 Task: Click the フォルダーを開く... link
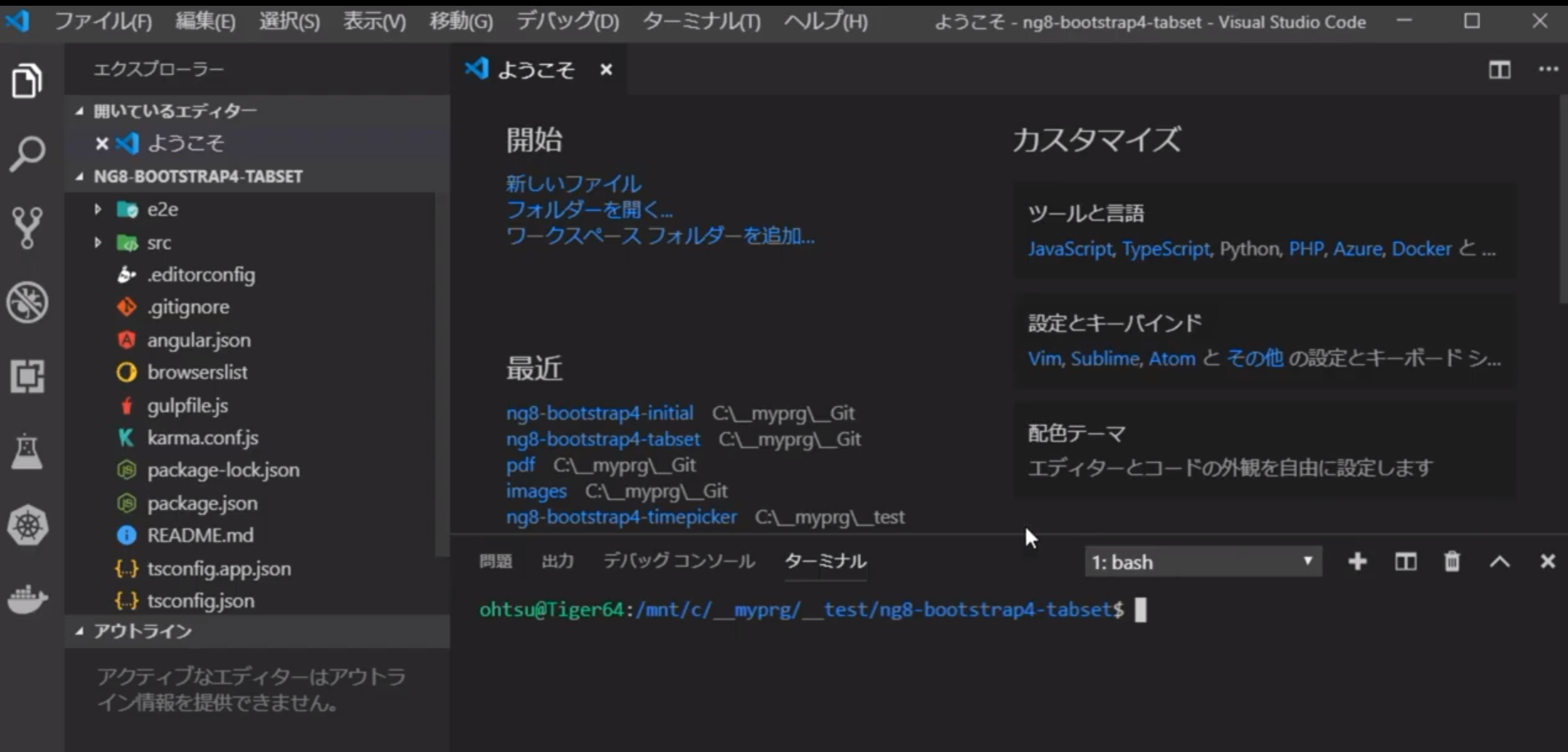589,210
